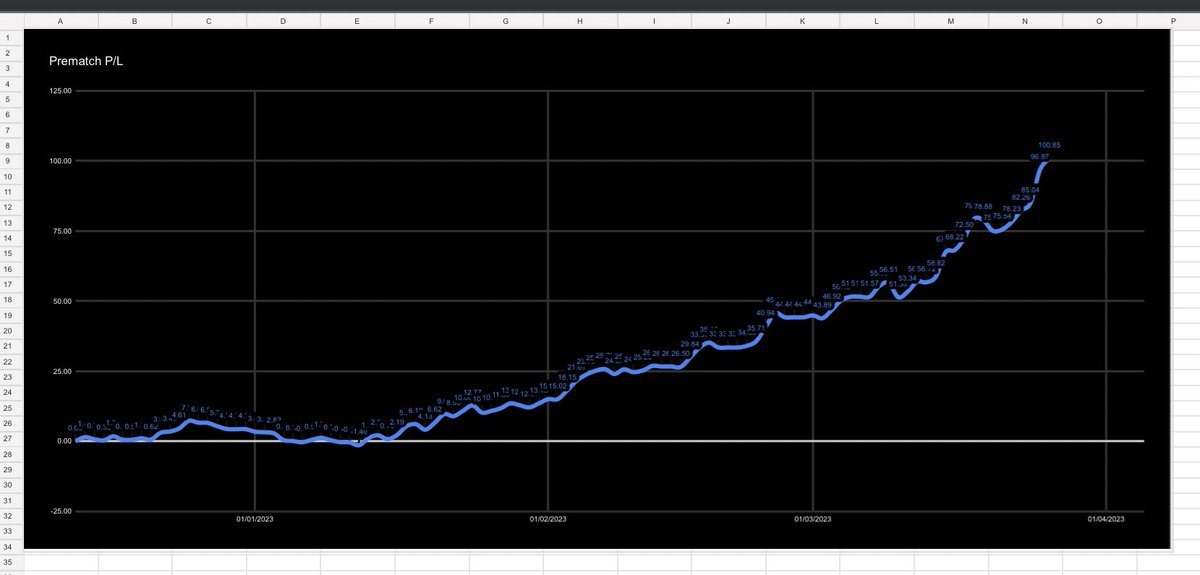Click the 68.22 data label
The width and height of the screenshot is (1200, 575).
pos(955,236)
